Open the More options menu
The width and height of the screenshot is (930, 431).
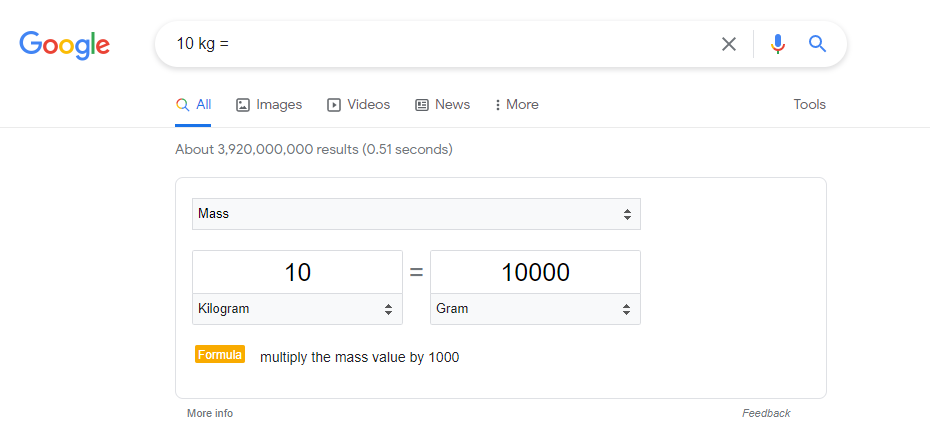pyautogui.click(x=516, y=104)
